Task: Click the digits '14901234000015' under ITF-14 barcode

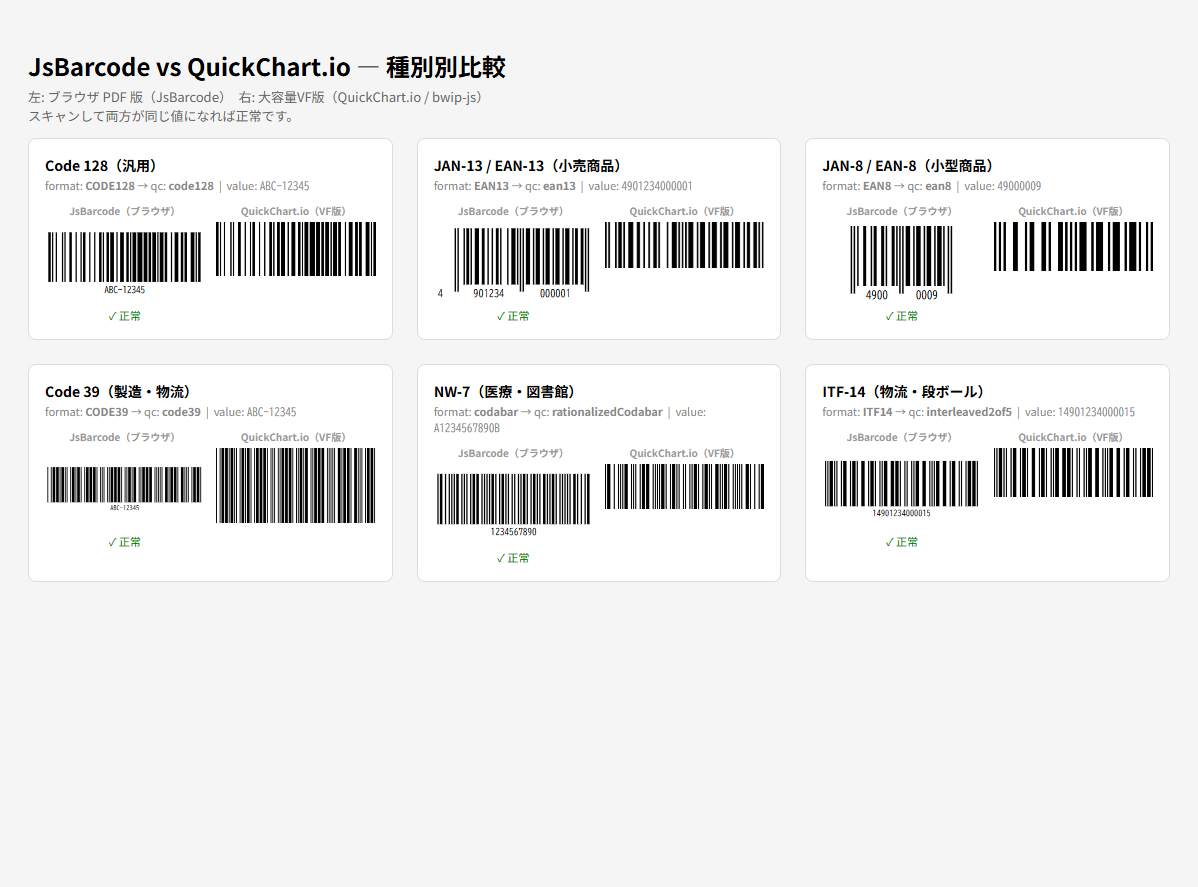Action: tap(902, 513)
